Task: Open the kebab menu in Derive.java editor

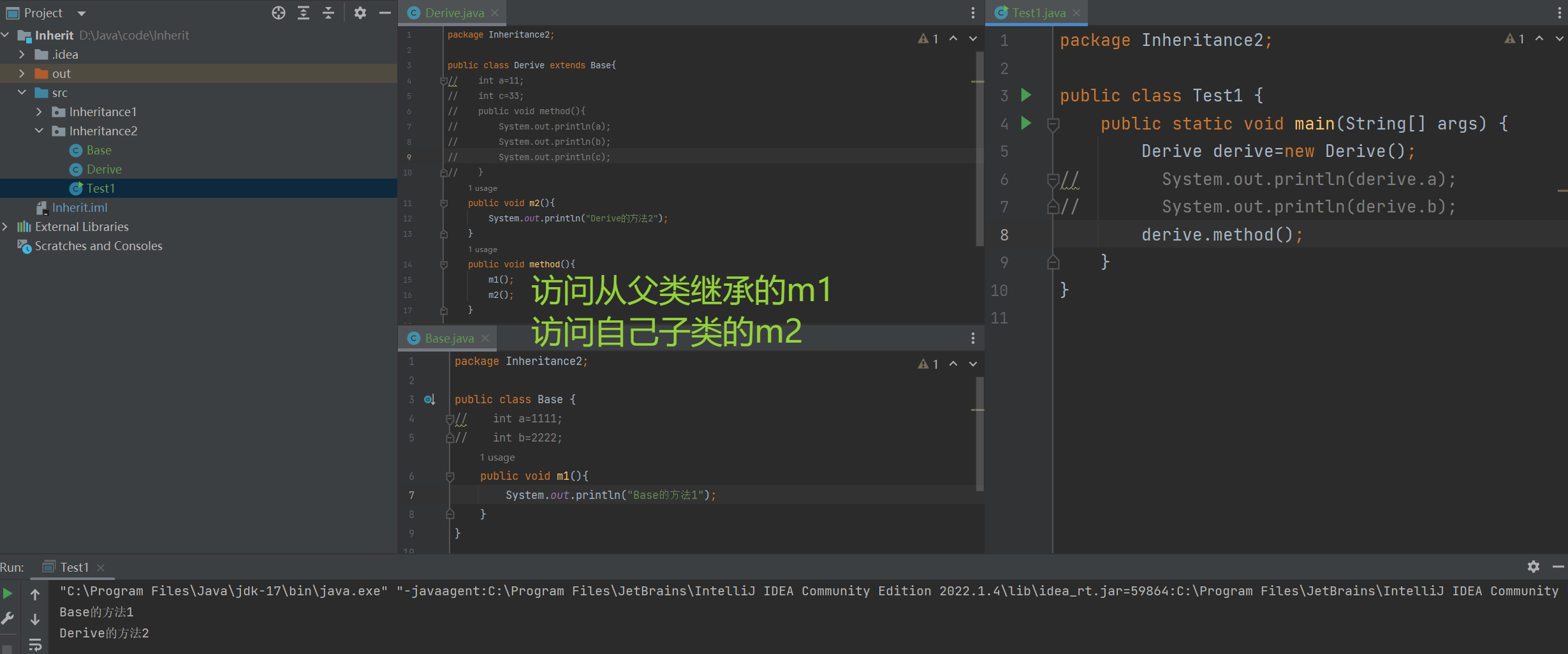Action: [972, 12]
